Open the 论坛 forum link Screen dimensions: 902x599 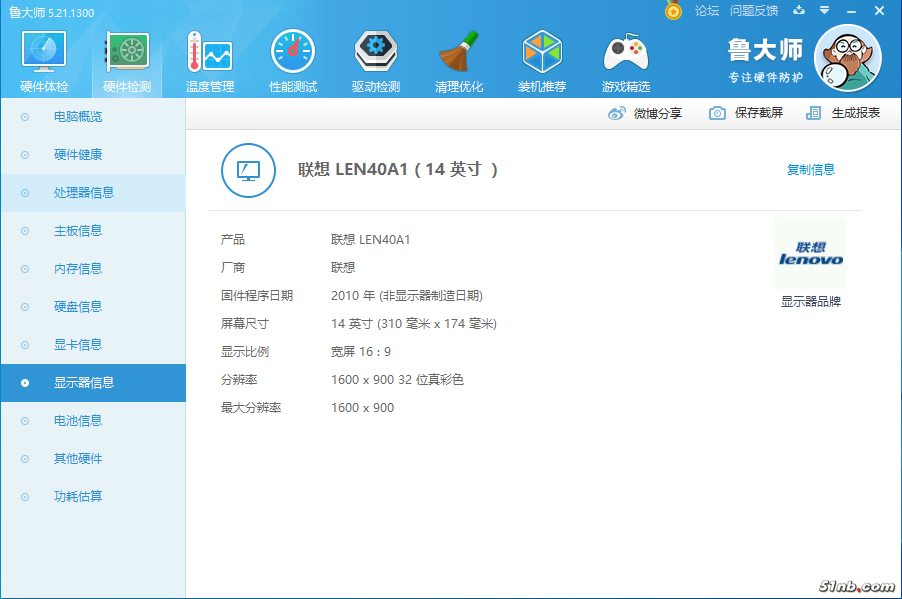pyautogui.click(x=707, y=11)
